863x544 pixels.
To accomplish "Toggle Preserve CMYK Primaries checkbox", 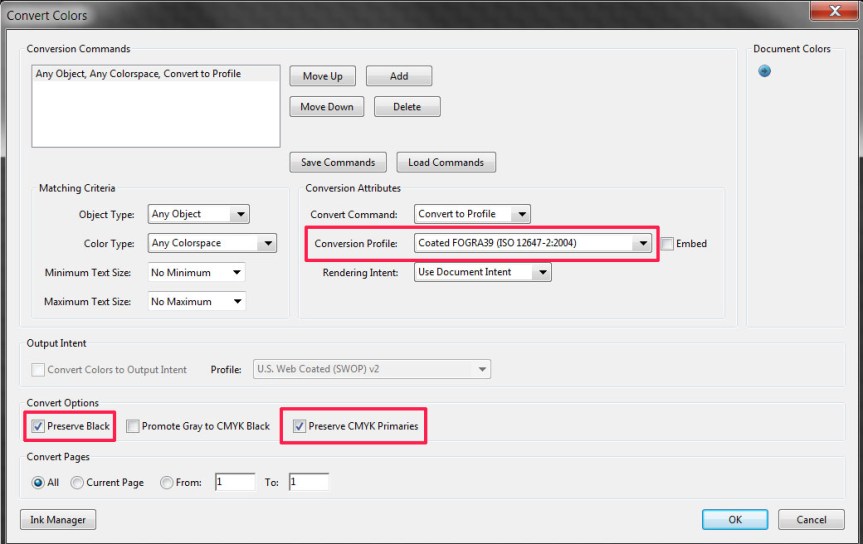I will pos(300,426).
